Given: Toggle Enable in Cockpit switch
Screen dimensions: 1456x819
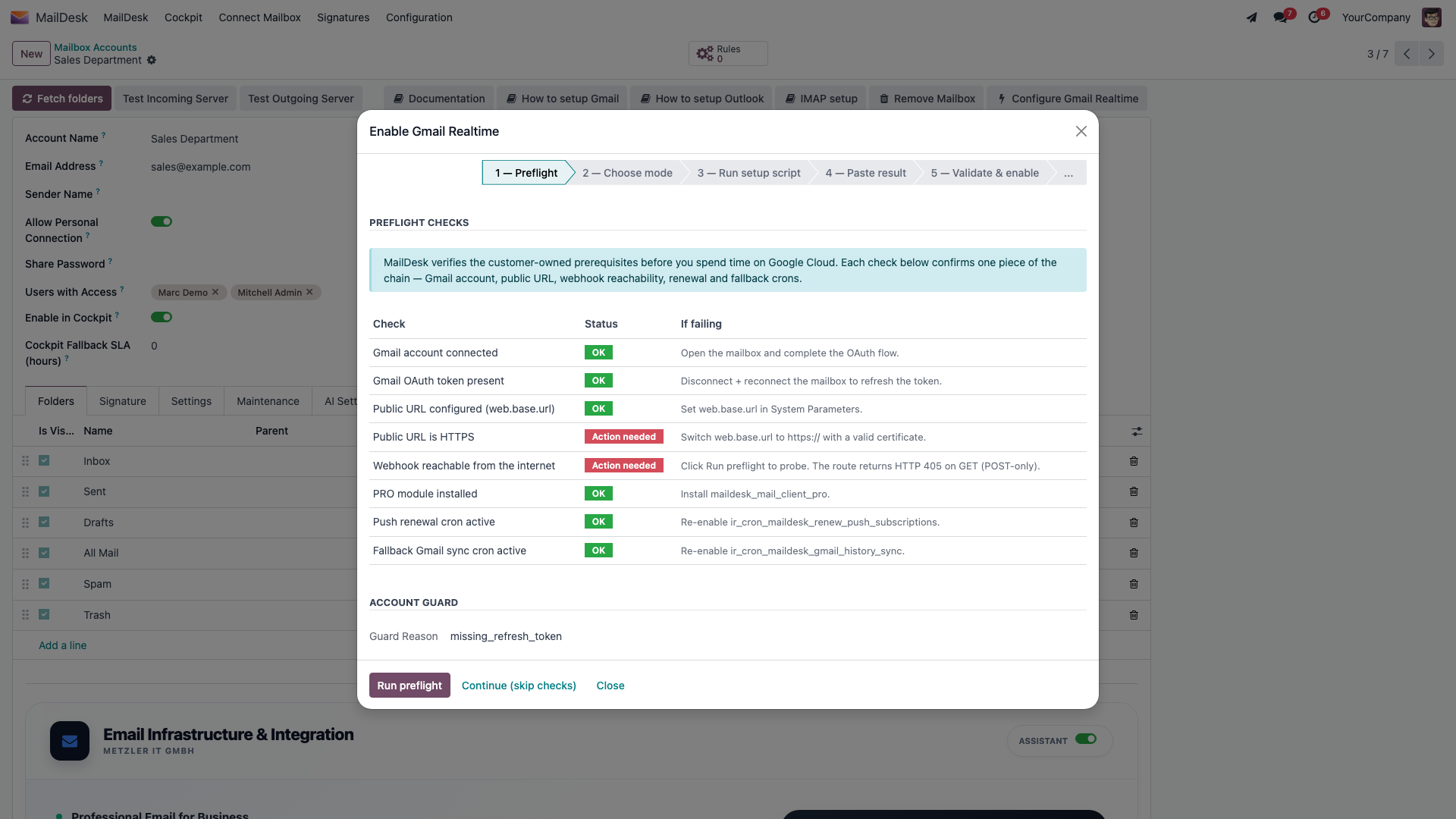Looking at the screenshot, I should click(162, 317).
